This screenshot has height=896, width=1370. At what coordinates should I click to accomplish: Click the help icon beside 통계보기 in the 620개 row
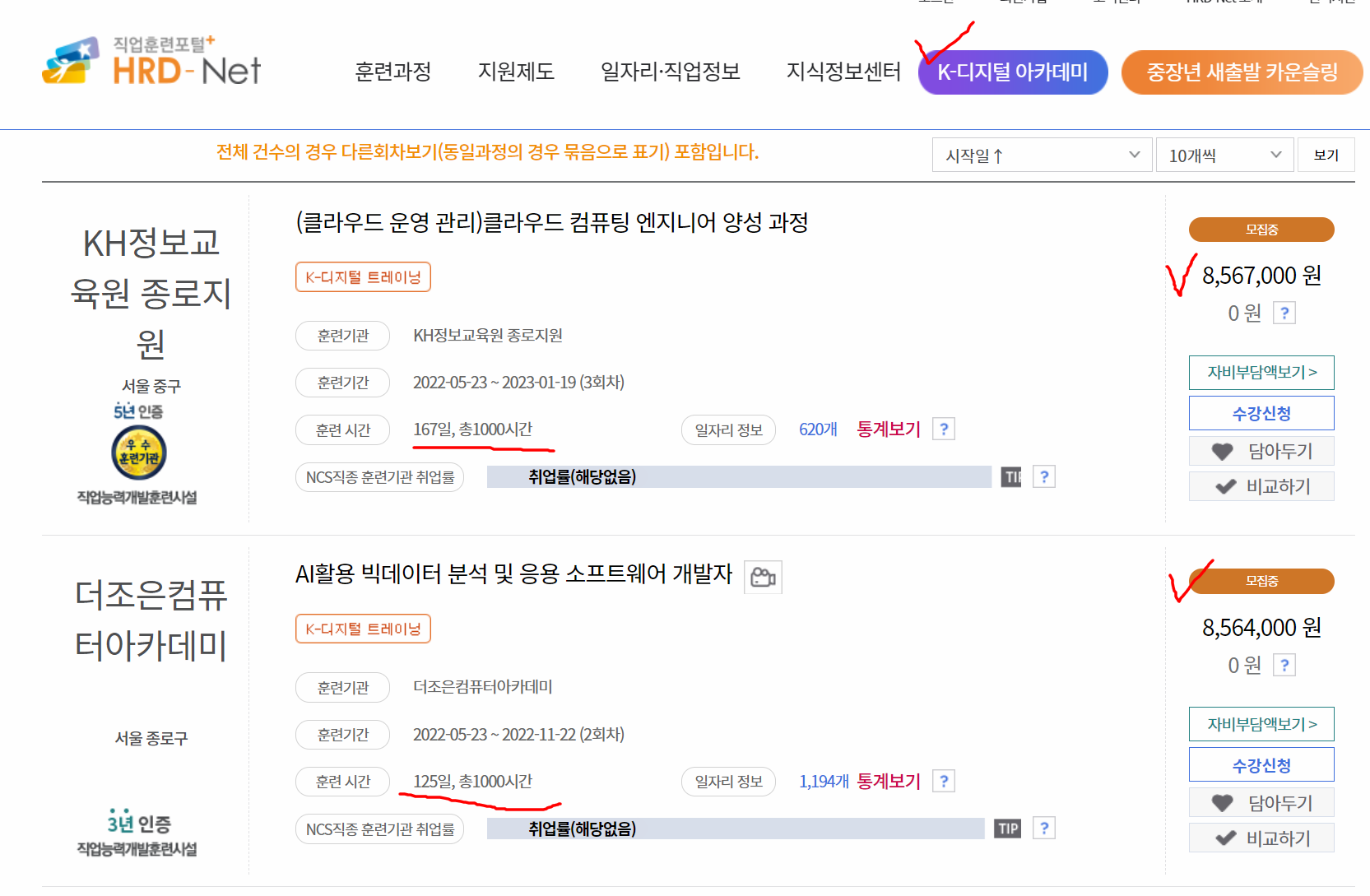944,429
